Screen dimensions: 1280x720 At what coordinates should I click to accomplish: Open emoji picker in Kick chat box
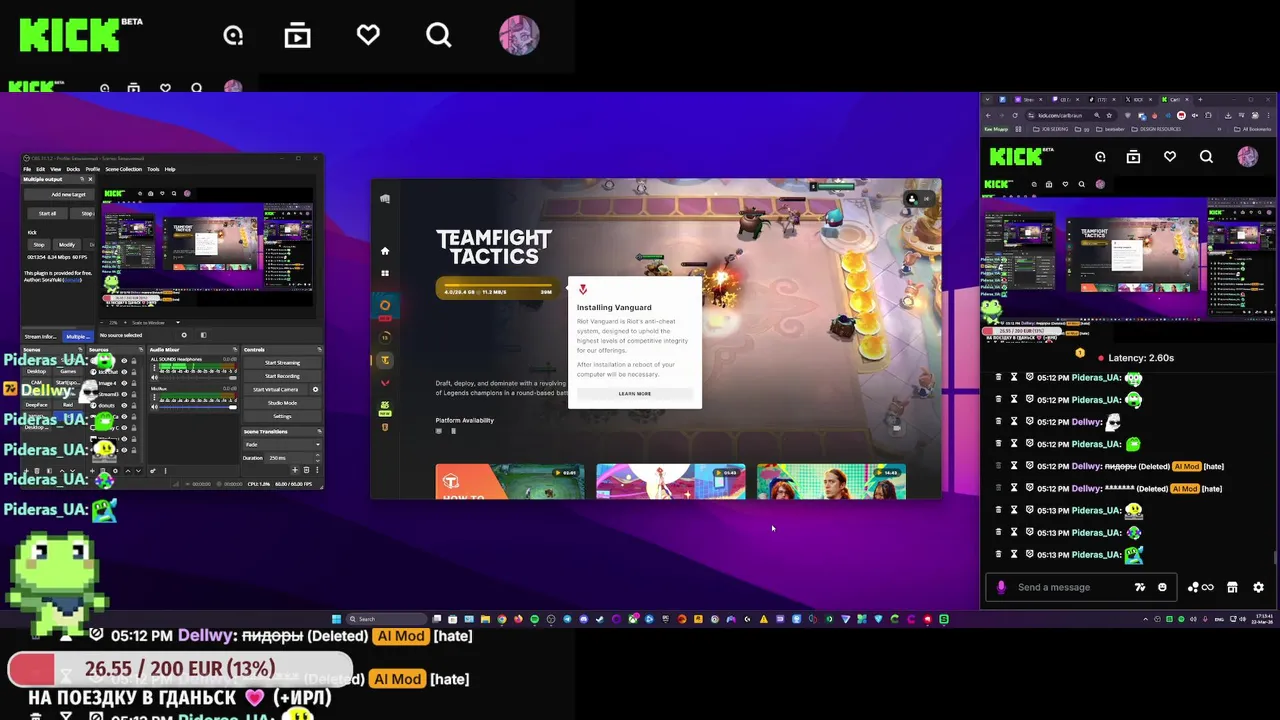pos(1162,587)
